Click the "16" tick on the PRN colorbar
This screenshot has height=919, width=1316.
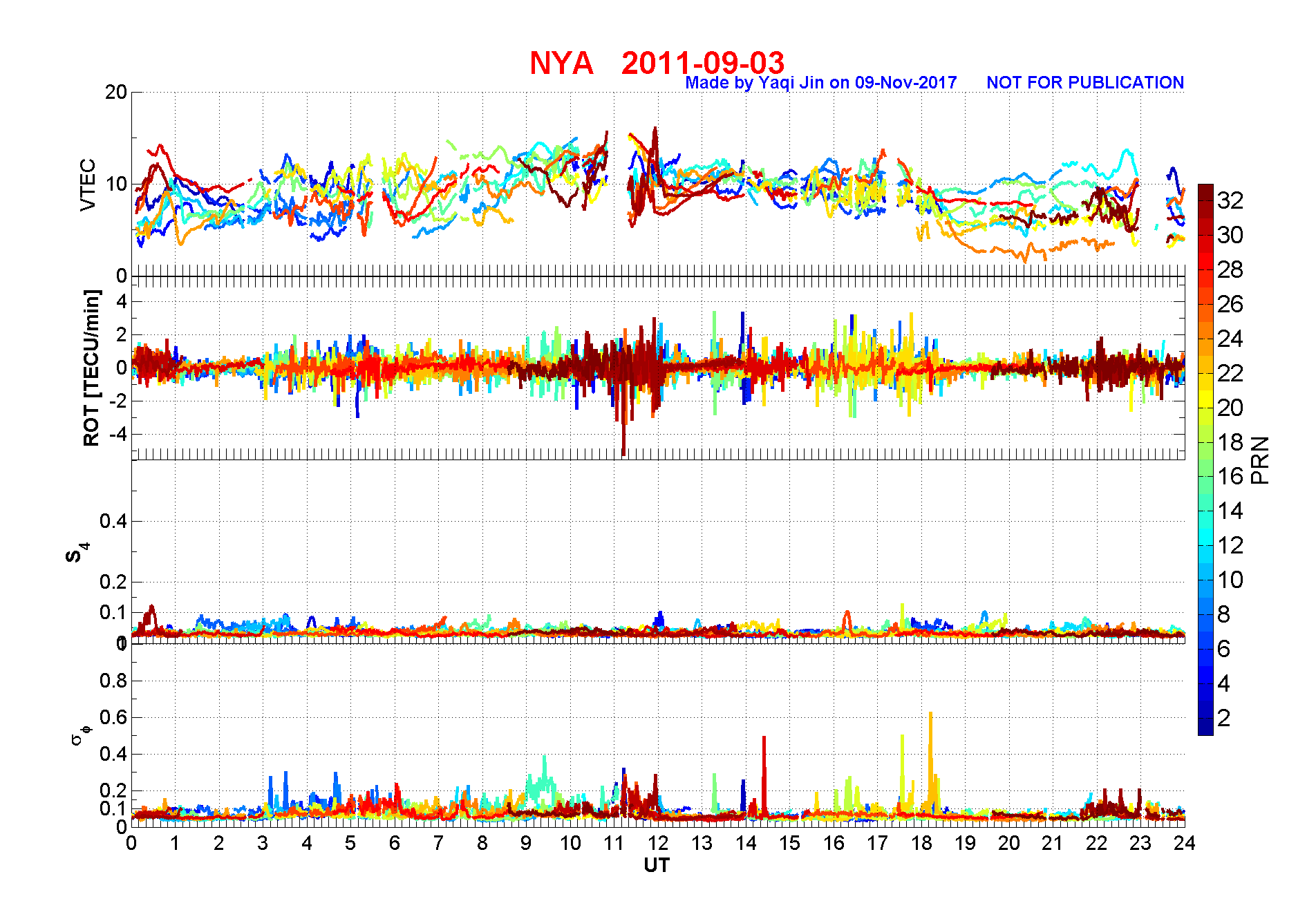point(1230,476)
